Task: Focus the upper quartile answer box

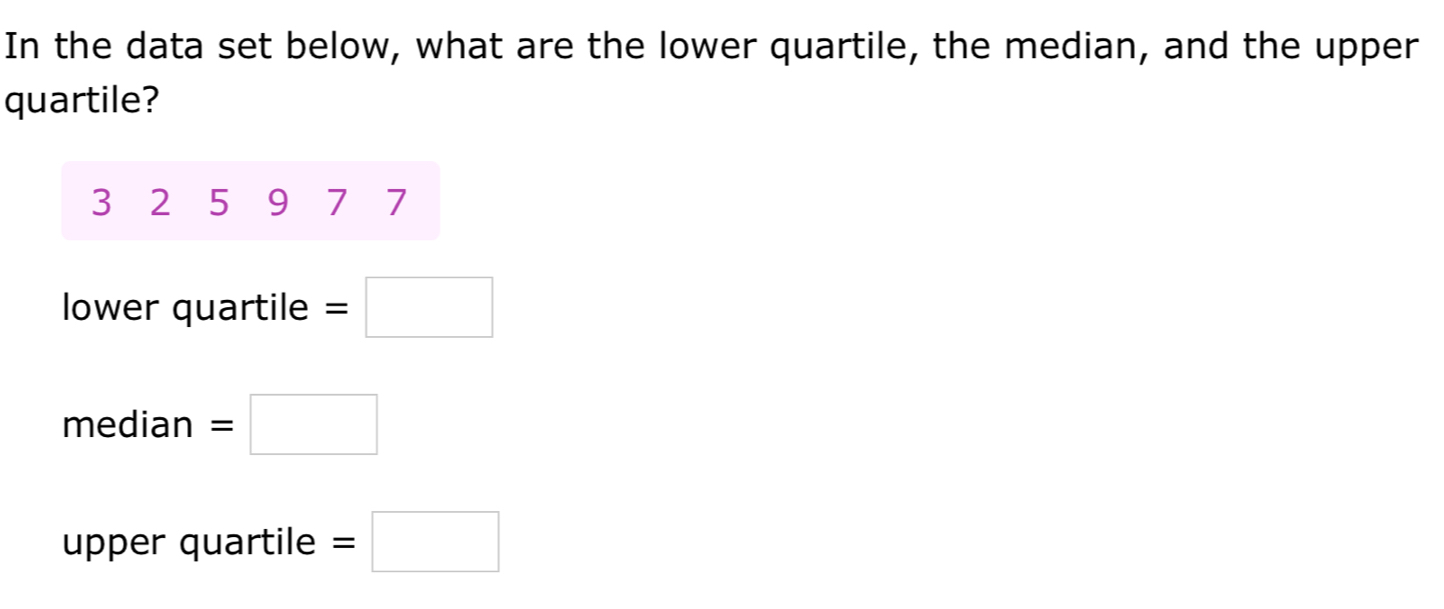Action: (435, 542)
